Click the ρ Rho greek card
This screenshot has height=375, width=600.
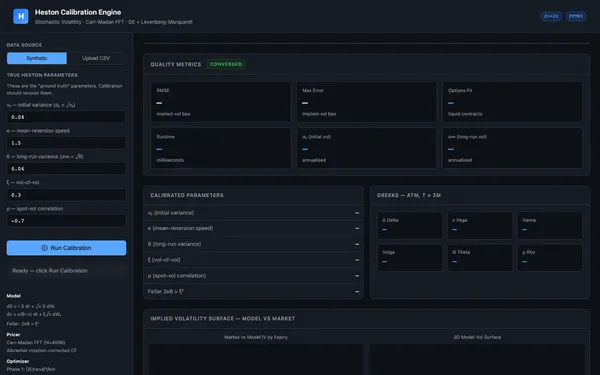(x=550, y=258)
